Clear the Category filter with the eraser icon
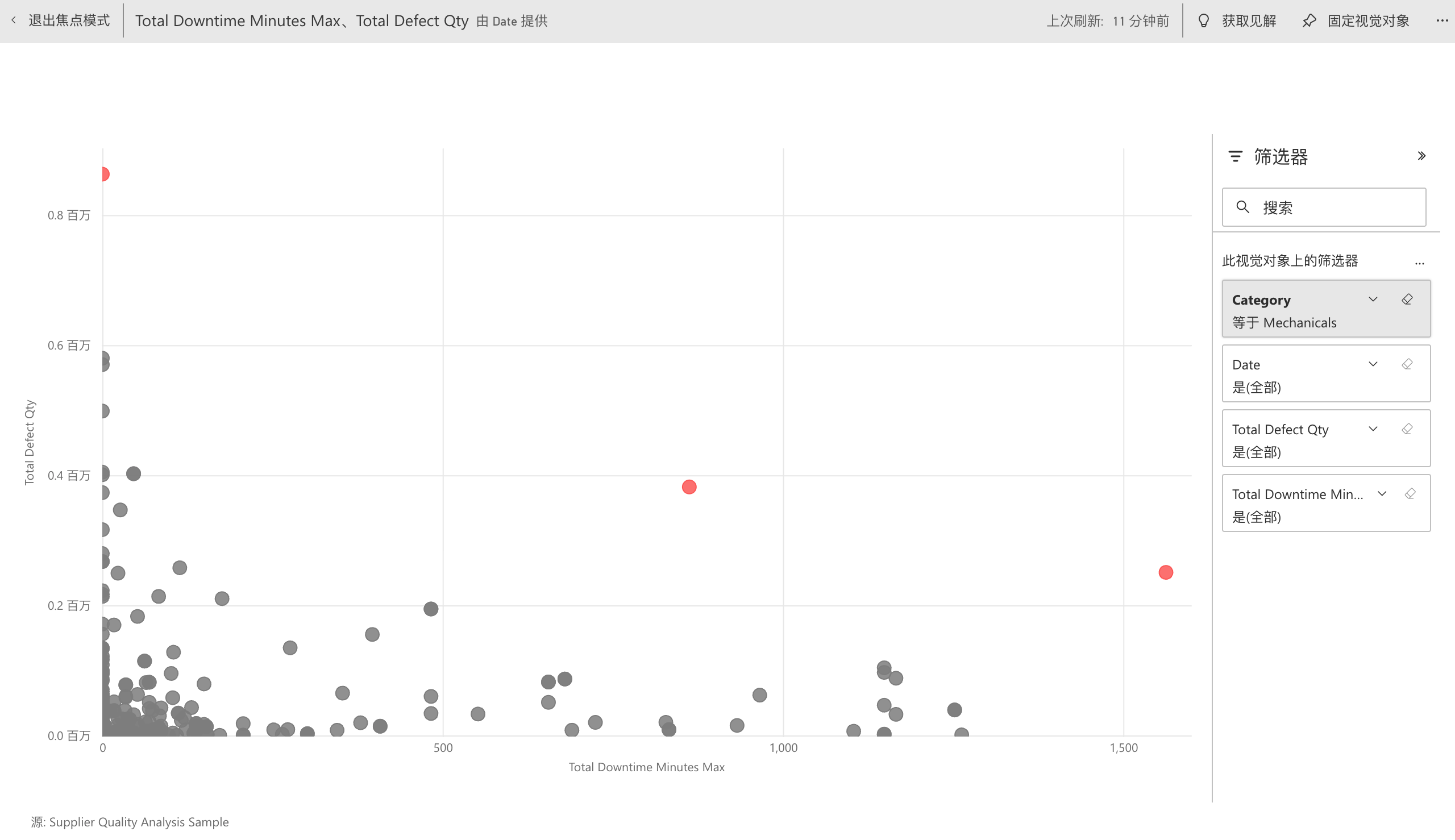Image resolution: width=1455 pixels, height=840 pixels. tap(1407, 300)
